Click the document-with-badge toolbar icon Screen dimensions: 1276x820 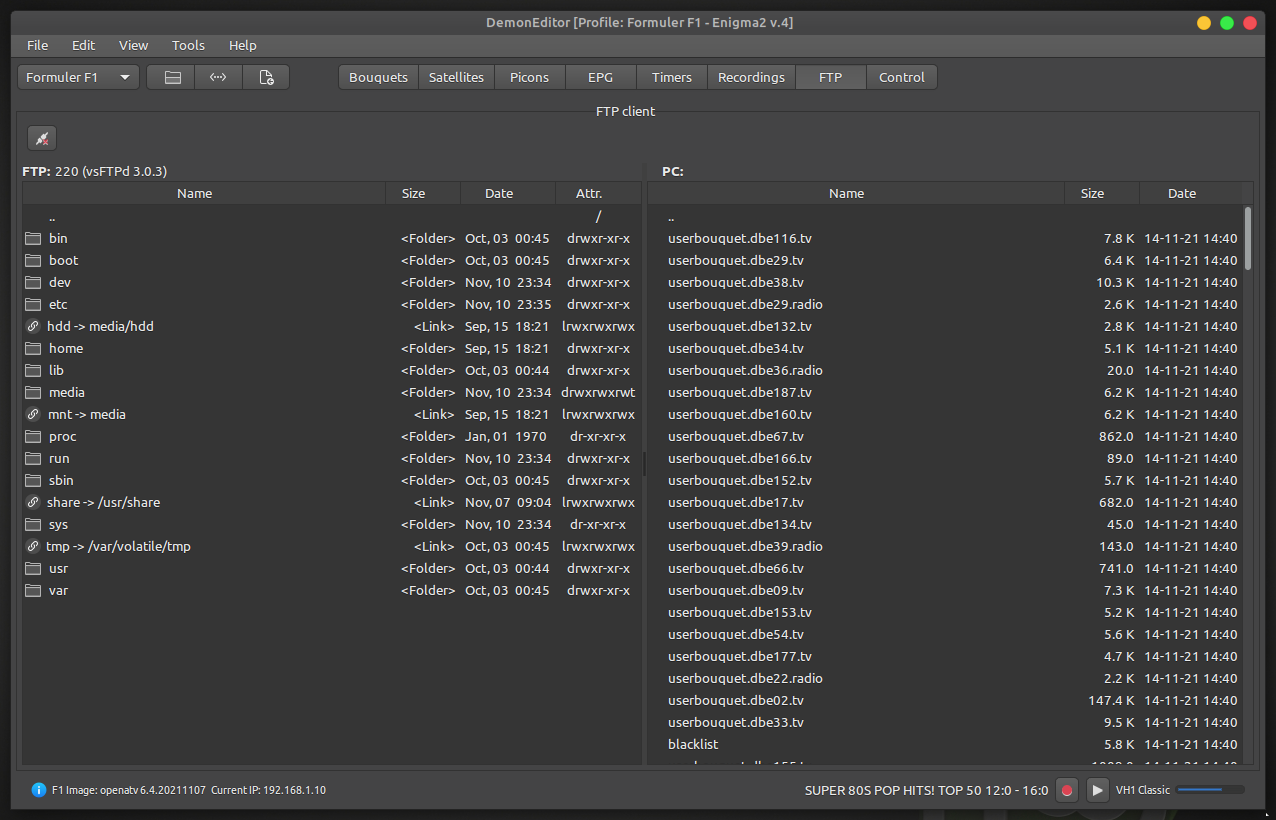click(266, 78)
